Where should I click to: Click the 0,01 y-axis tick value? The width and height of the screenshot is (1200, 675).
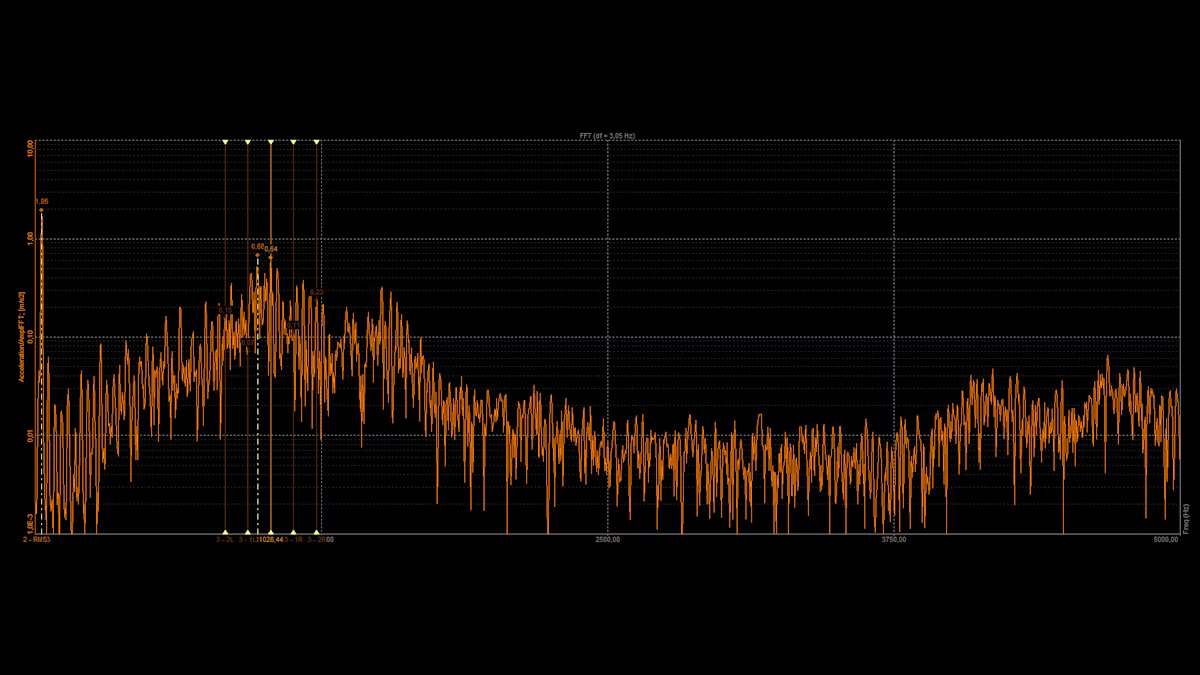click(x=31, y=435)
